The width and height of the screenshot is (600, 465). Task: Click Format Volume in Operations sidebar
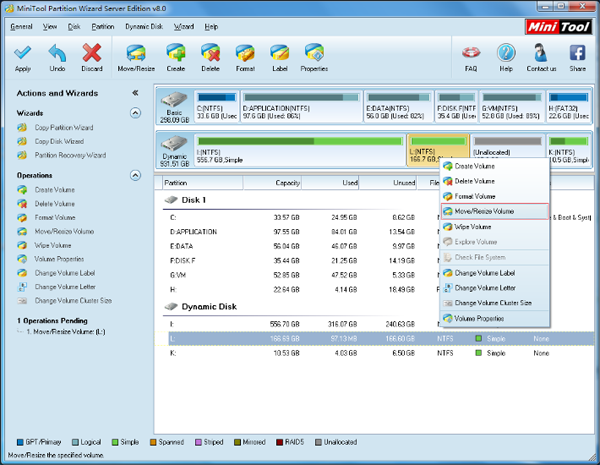tap(55, 217)
